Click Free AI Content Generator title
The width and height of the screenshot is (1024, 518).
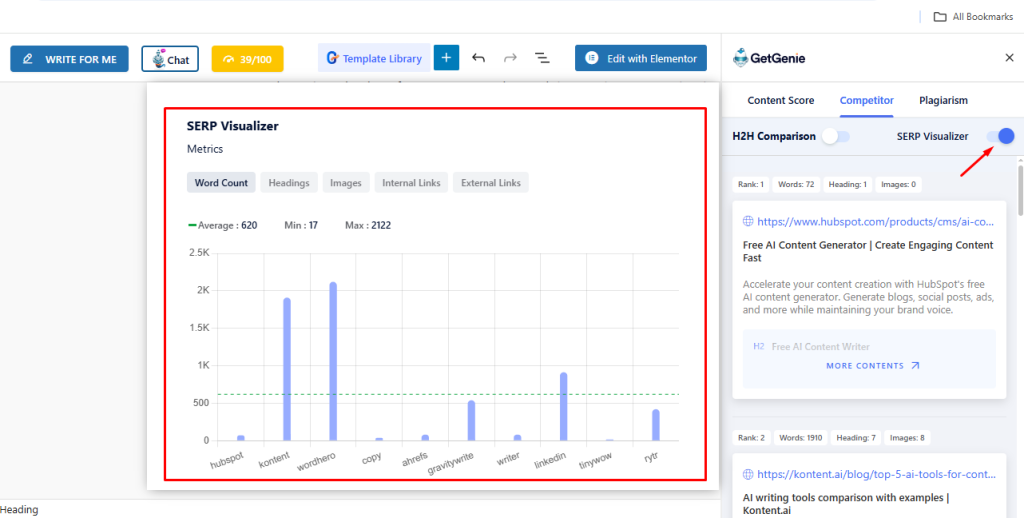click(x=868, y=251)
